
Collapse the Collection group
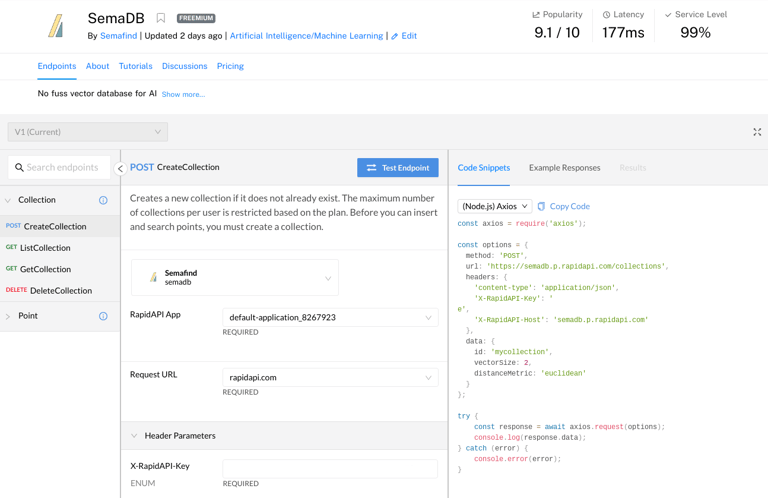click(8, 200)
